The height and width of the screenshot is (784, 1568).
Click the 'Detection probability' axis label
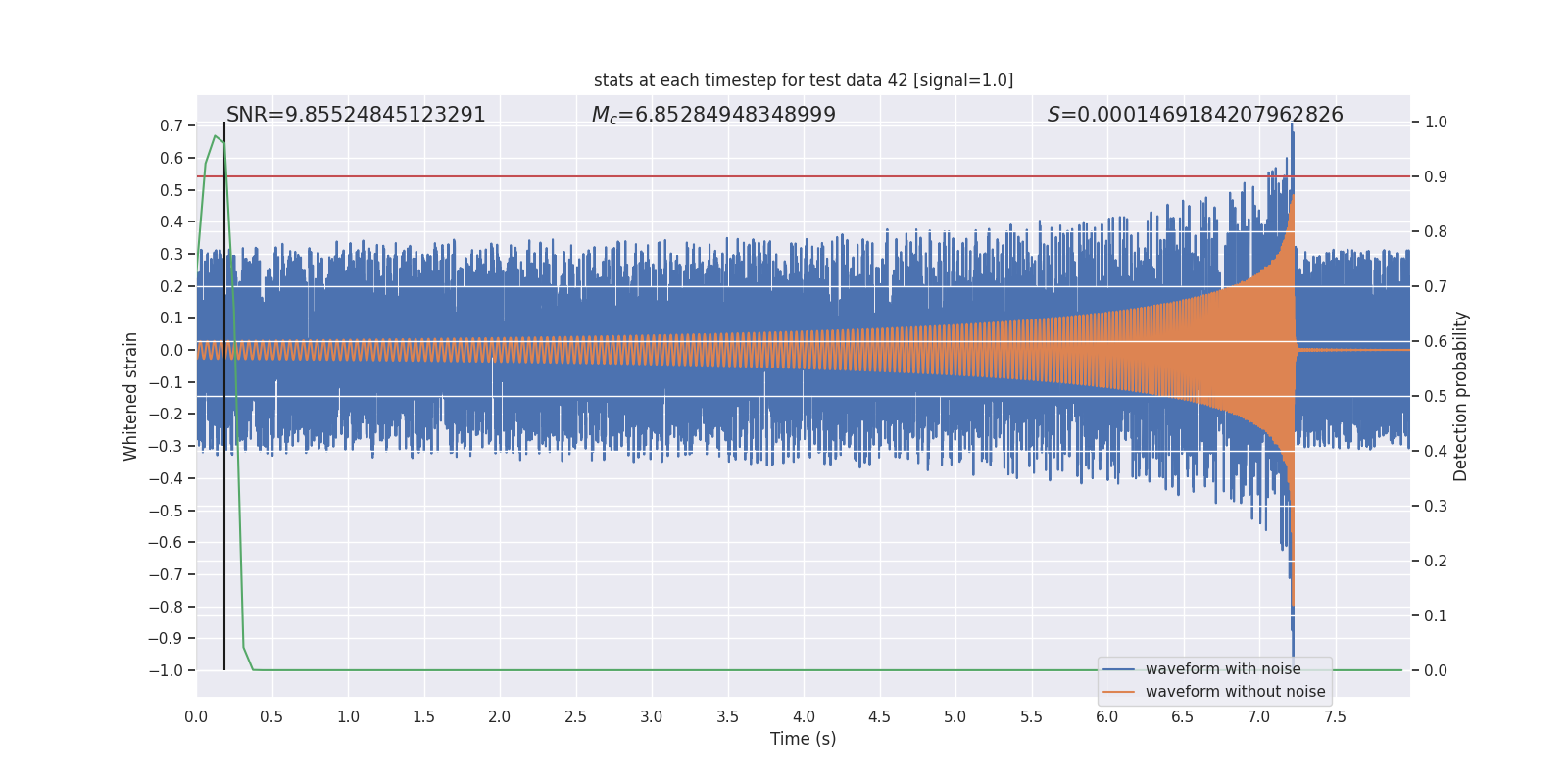click(x=1461, y=396)
